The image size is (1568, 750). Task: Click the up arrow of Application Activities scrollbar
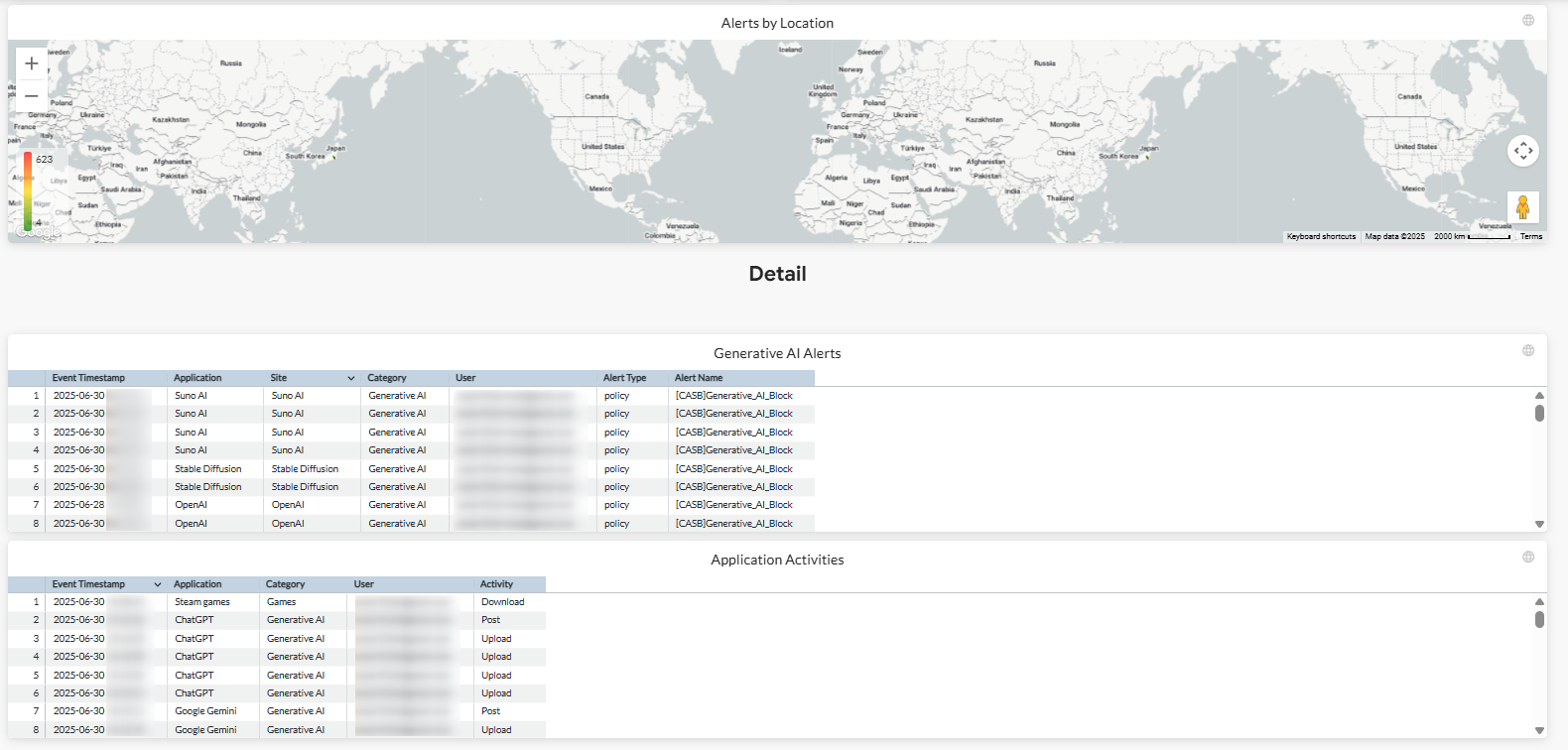point(1539,601)
